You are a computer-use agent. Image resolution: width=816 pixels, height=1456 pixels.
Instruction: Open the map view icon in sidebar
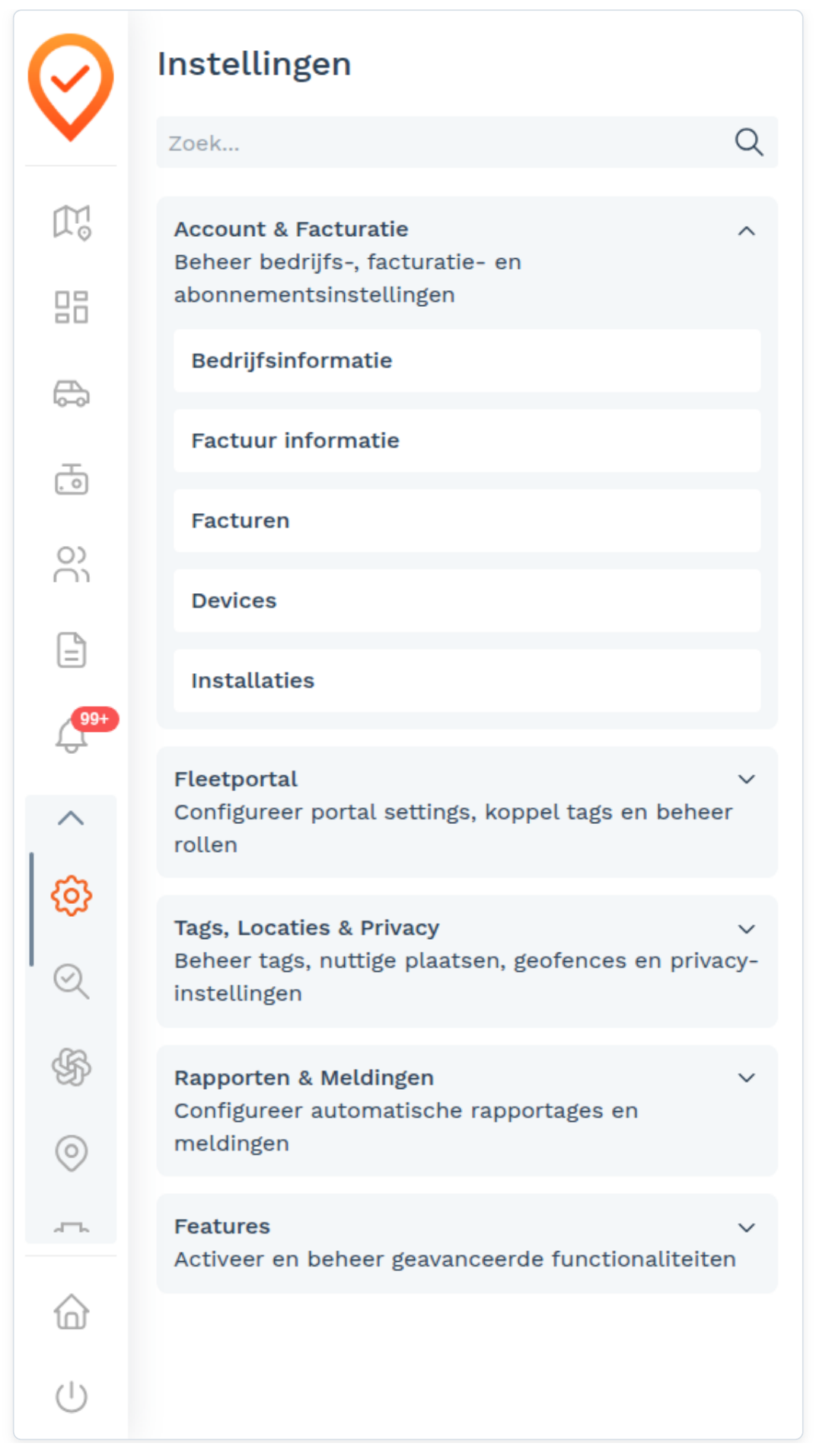point(72,222)
